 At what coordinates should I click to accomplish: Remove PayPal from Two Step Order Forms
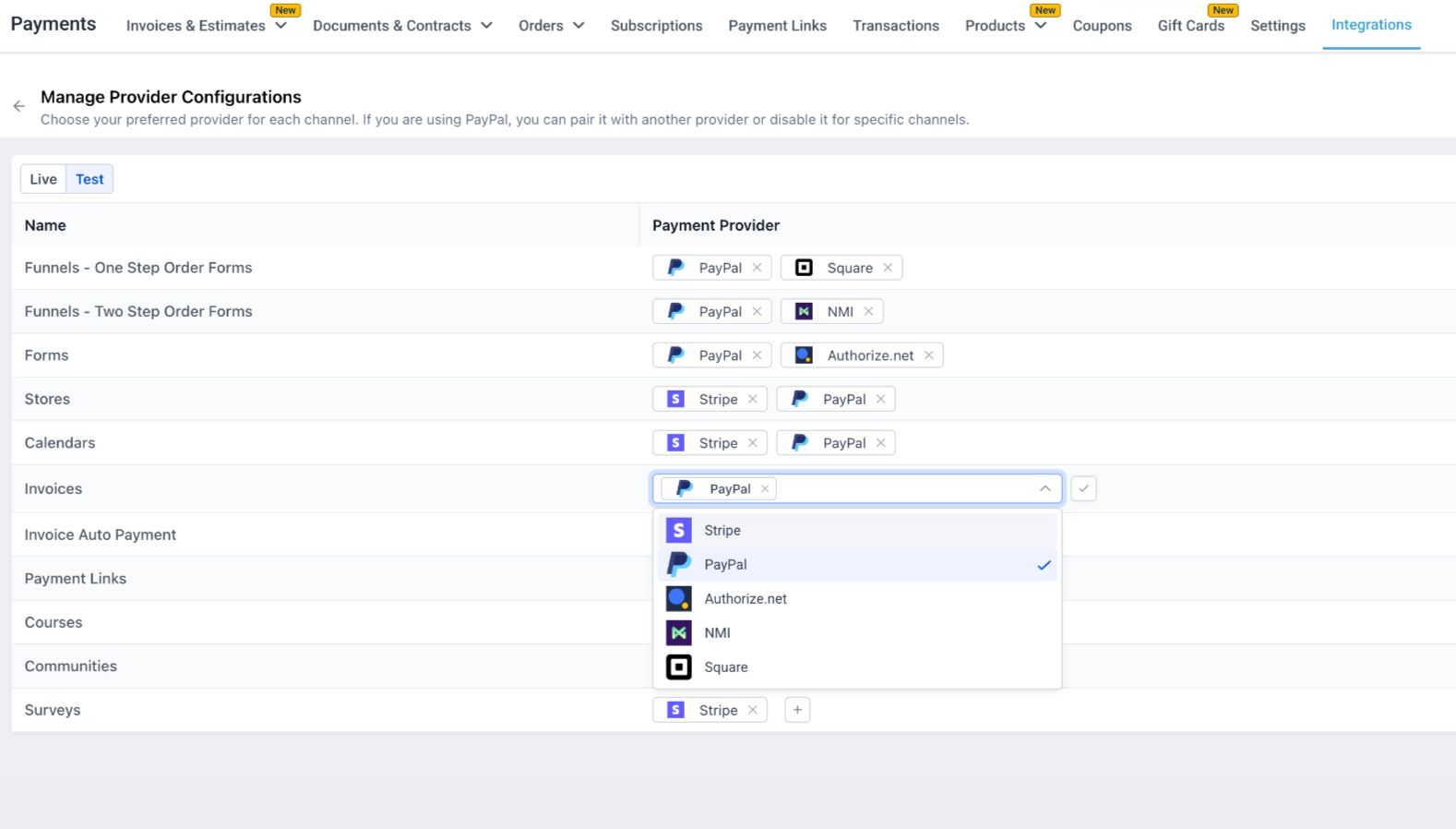(x=757, y=311)
